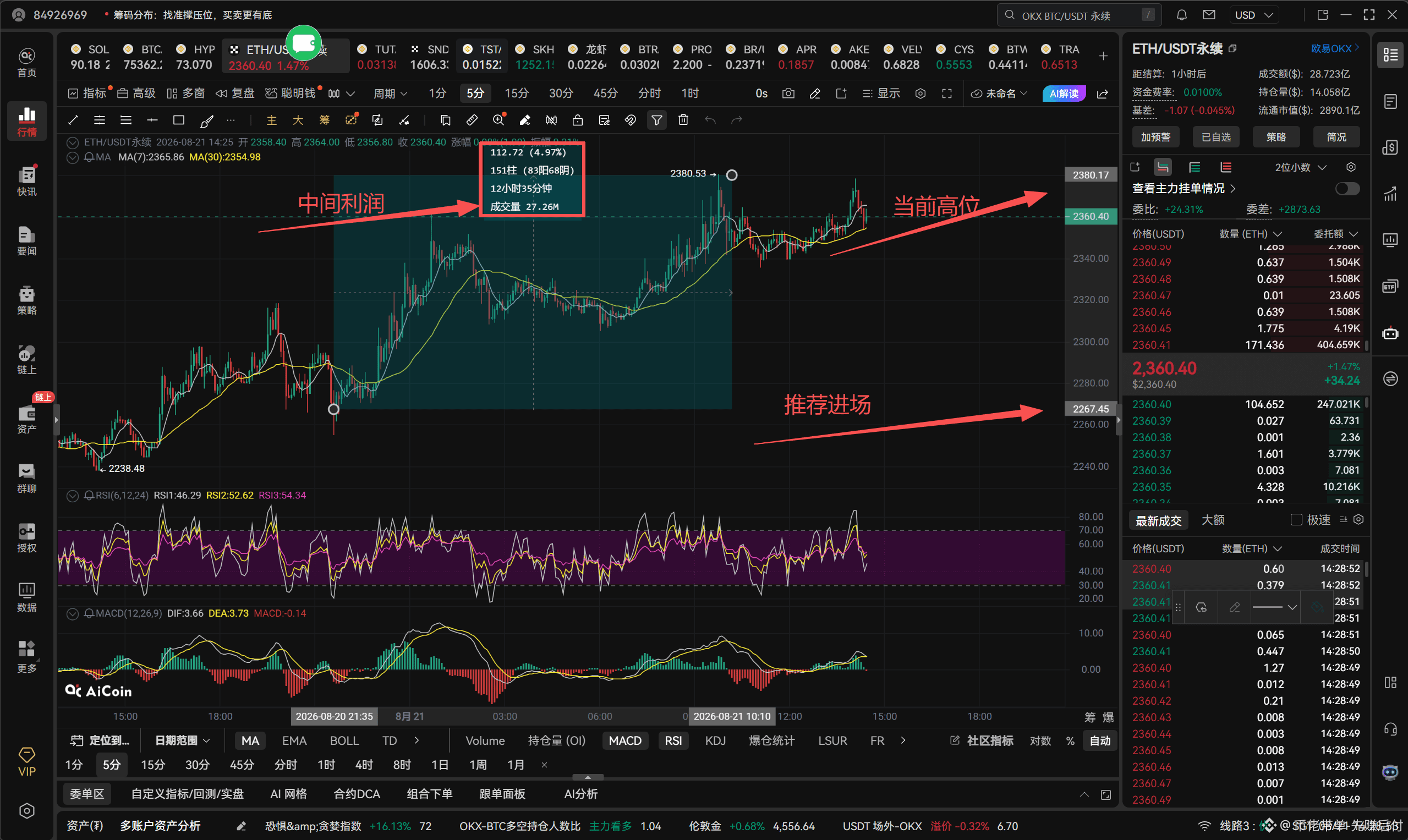The width and height of the screenshot is (1408, 840).
Task: Take a chart screenshot with camera icon
Action: click(x=788, y=94)
